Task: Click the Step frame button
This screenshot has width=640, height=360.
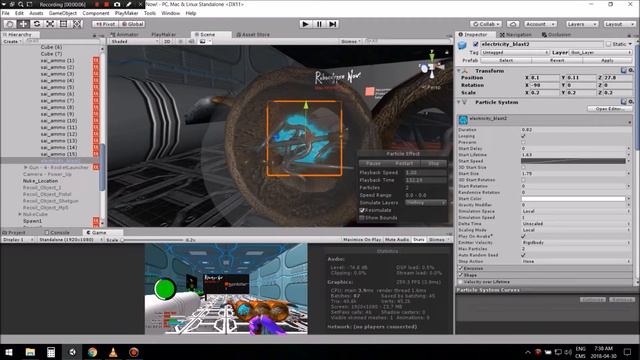Action: point(333,24)
